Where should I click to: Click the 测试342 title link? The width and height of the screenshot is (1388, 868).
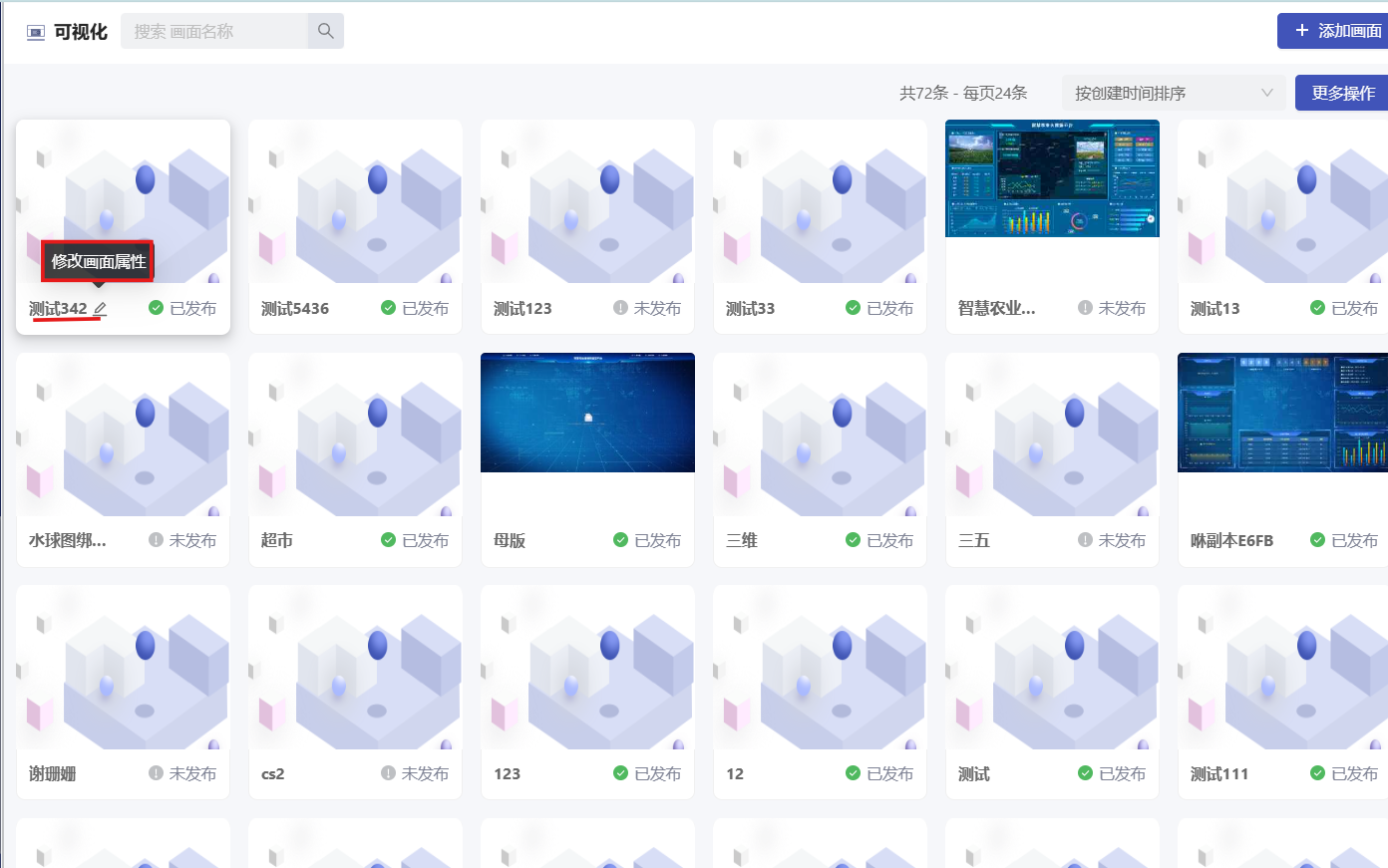58,309
